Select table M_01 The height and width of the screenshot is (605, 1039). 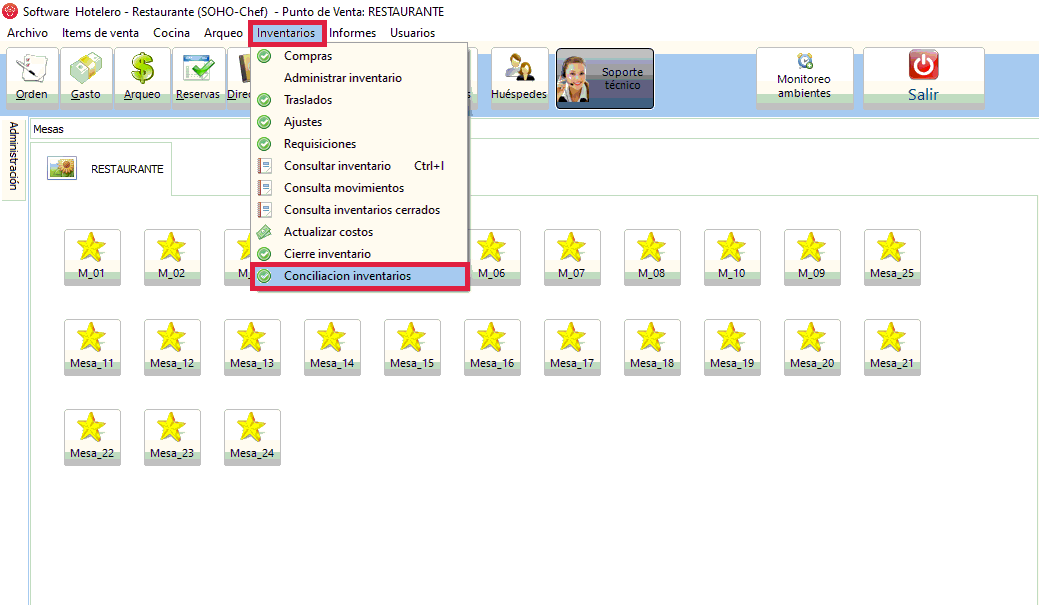[92, 257]
